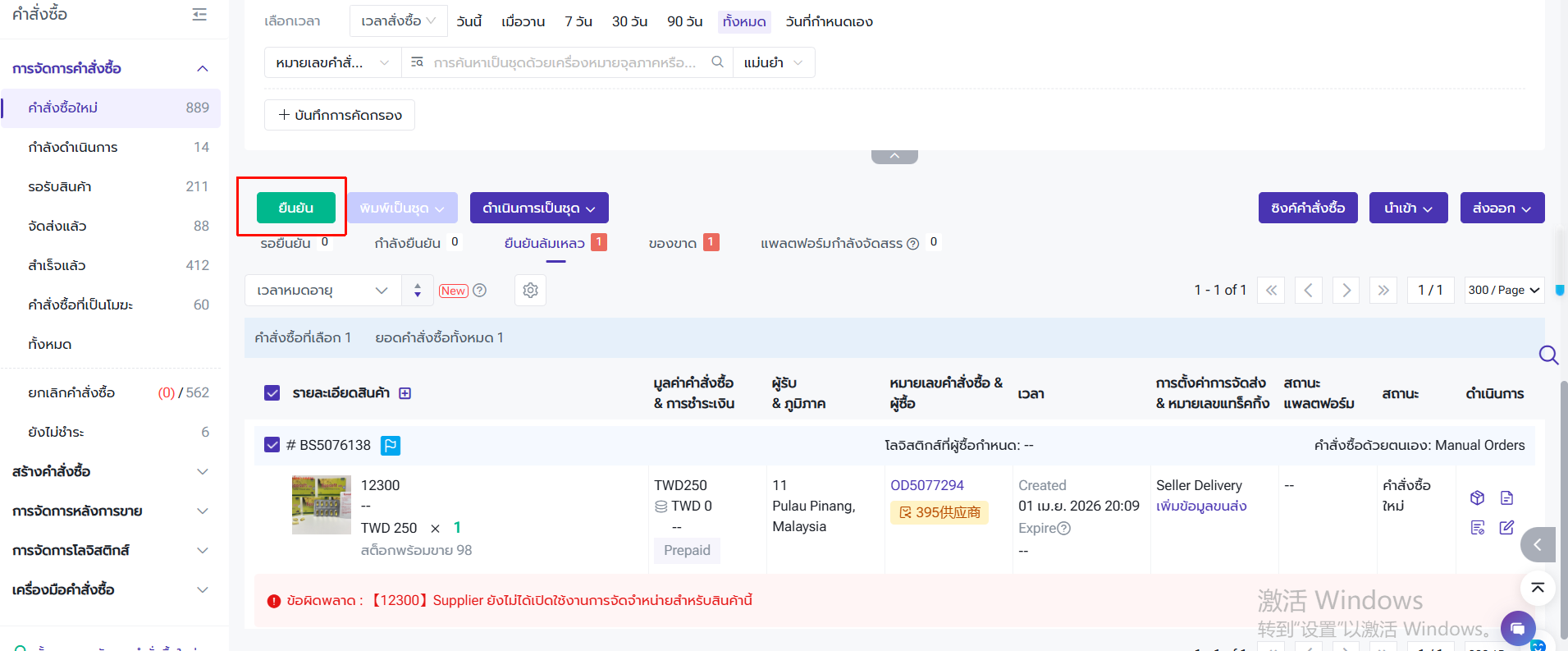Click the package icon in the order's action column
Image resolution: width=1568 pixels, height=651 pixels.
pyautogui.click(x=1477, y=497)
